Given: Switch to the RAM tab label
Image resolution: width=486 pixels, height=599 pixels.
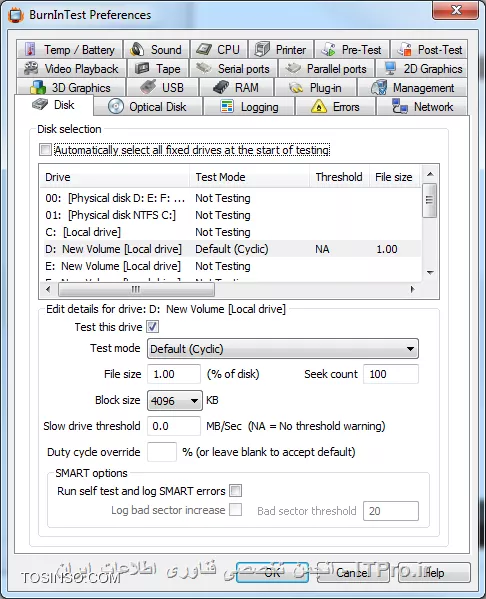Looking at the screenshot, I should coord(246,88).
